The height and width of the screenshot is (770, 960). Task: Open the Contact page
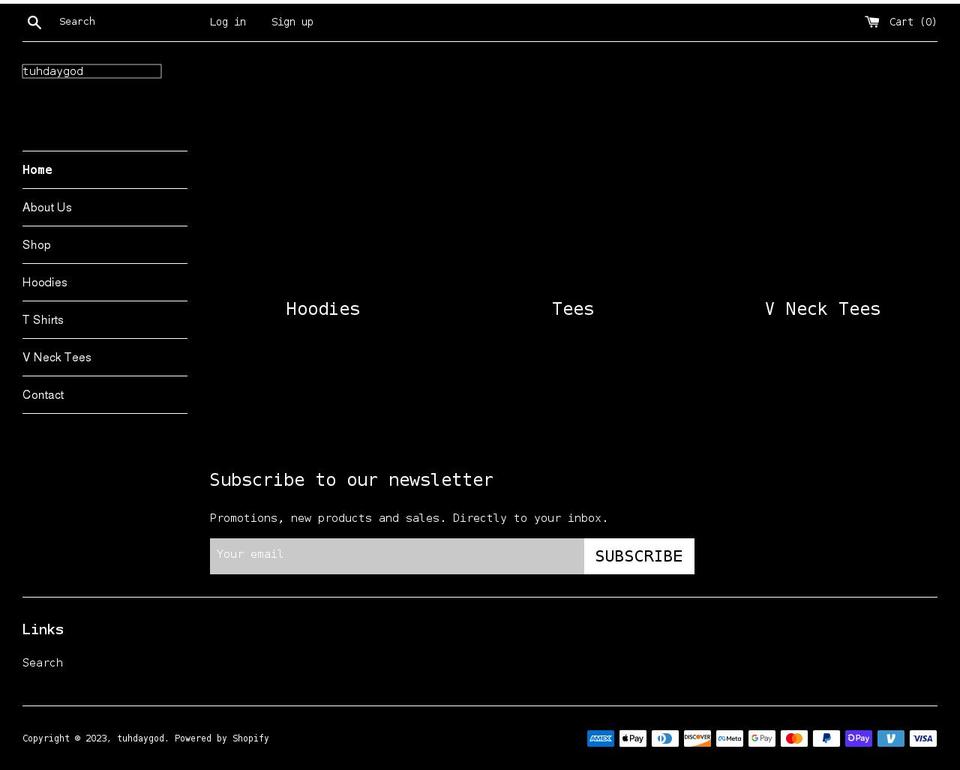coord(43,394)
